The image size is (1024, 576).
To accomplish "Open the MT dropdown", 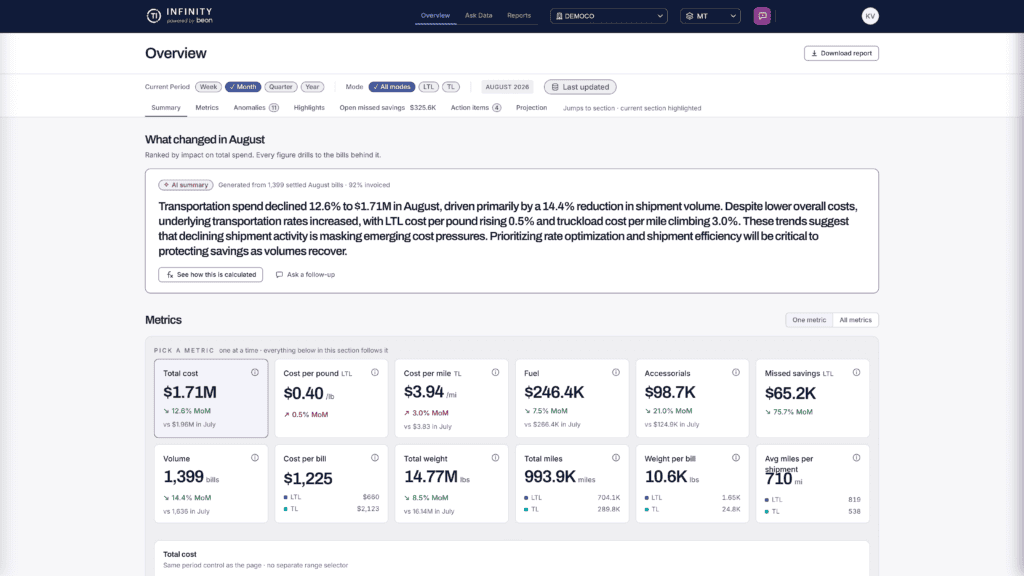I will tap(710, 16).
